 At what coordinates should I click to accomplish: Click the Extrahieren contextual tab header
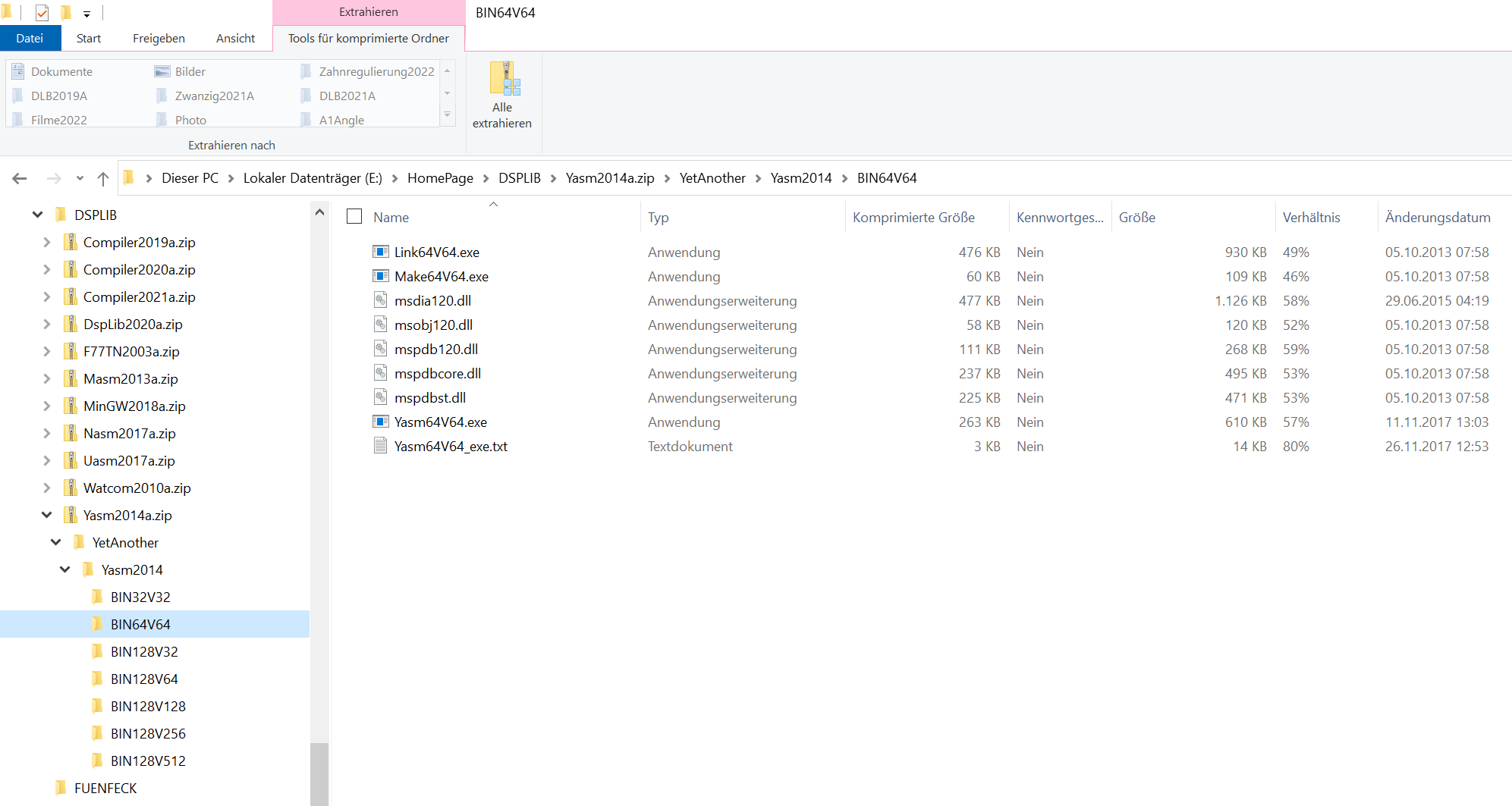[369, 12]
